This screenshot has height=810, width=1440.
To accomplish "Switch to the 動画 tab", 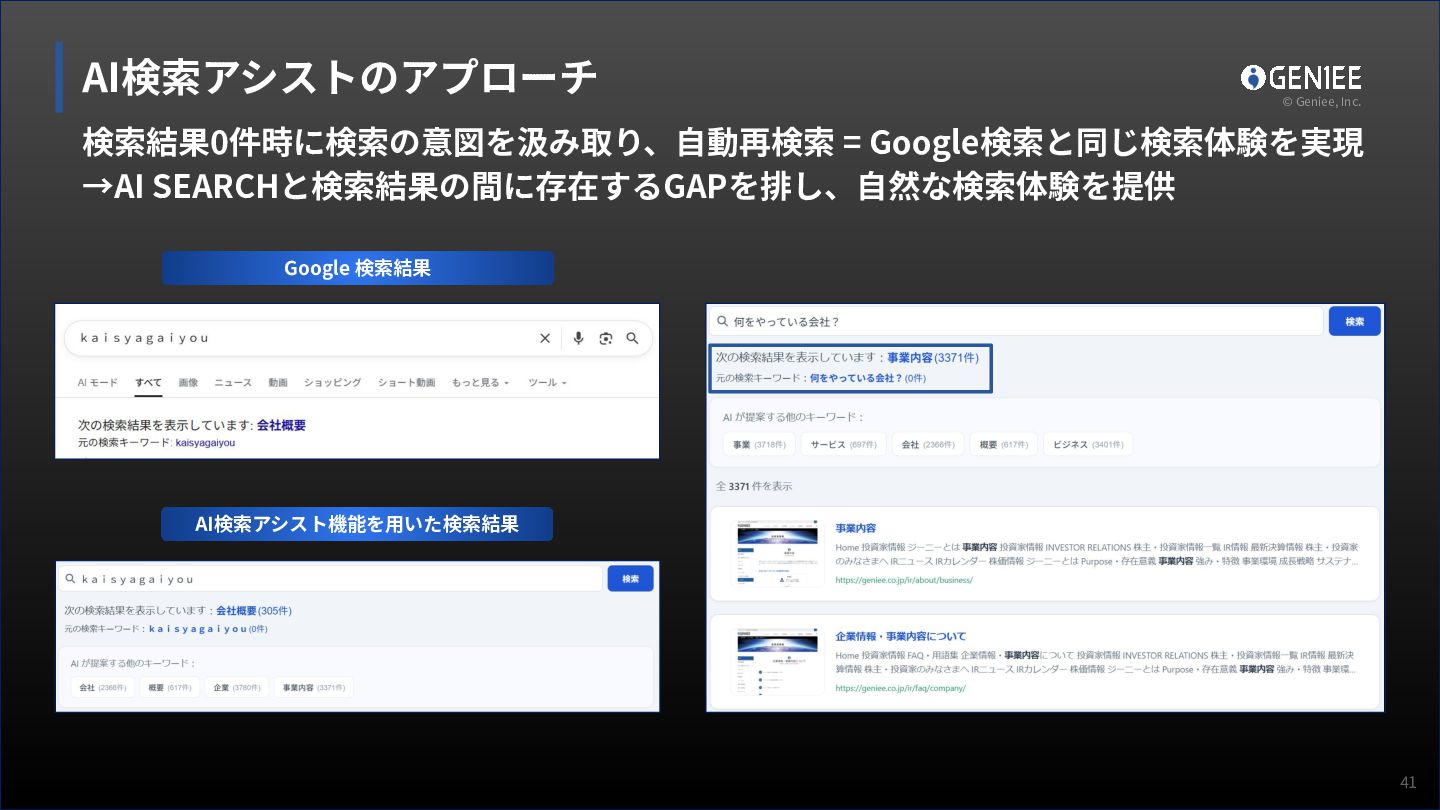I will click(x=278, y=383).
